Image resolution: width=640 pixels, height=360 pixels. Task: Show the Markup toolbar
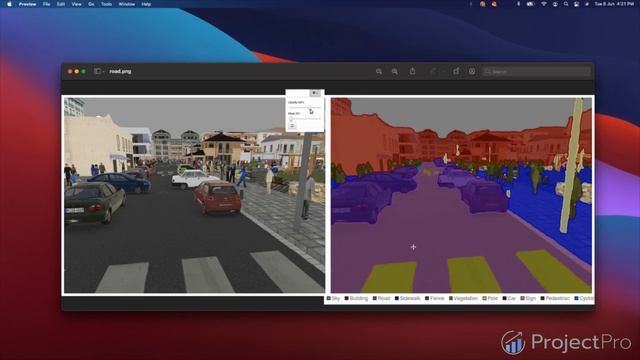click(472, 71)
